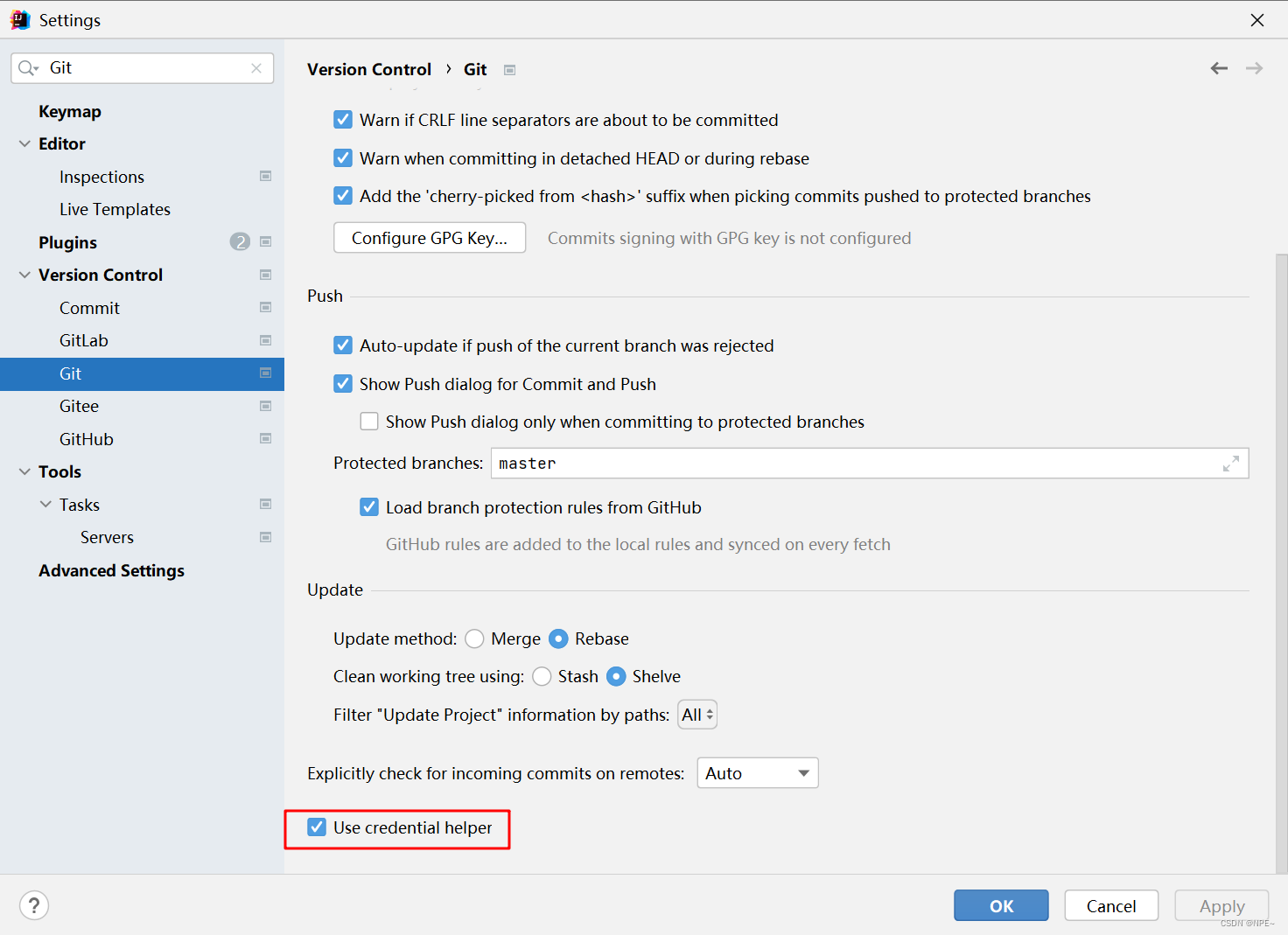Collapse the Editor tree section

24,143
